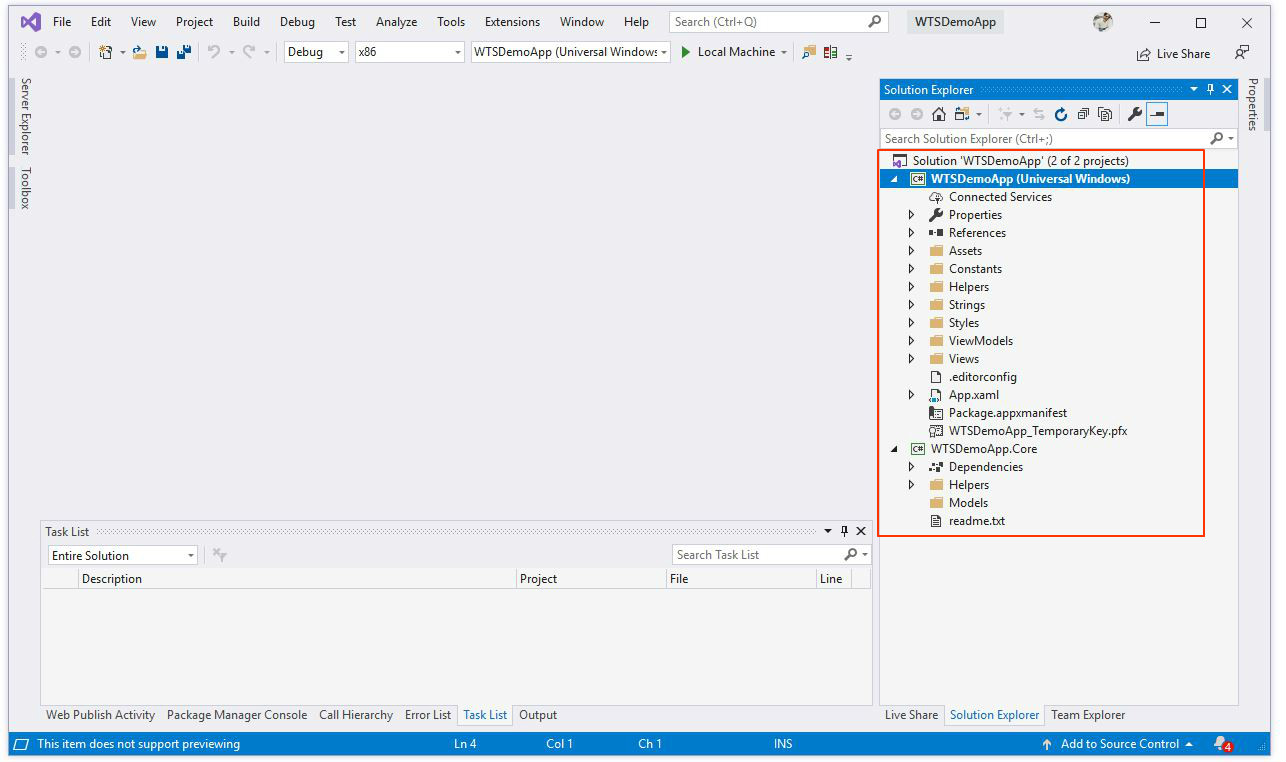The height and width of the screenshot is (762, 1286).
Task: Click the Open File folder icon
Action: pos(140,52)
